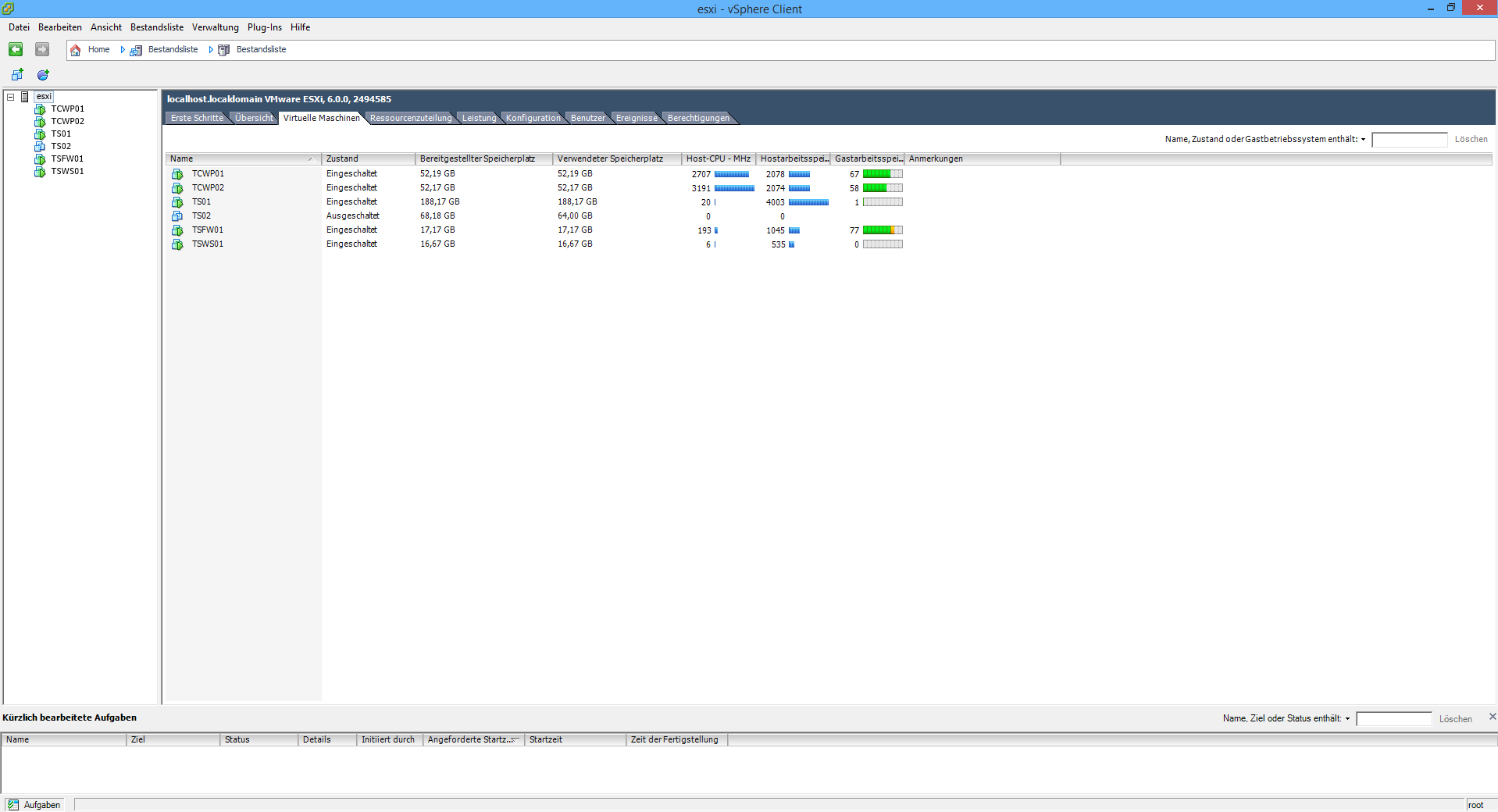Viewport: 1498px width, 812px height.
Task: Click TS02 VM icon in inventory tree
Action: 40,147
